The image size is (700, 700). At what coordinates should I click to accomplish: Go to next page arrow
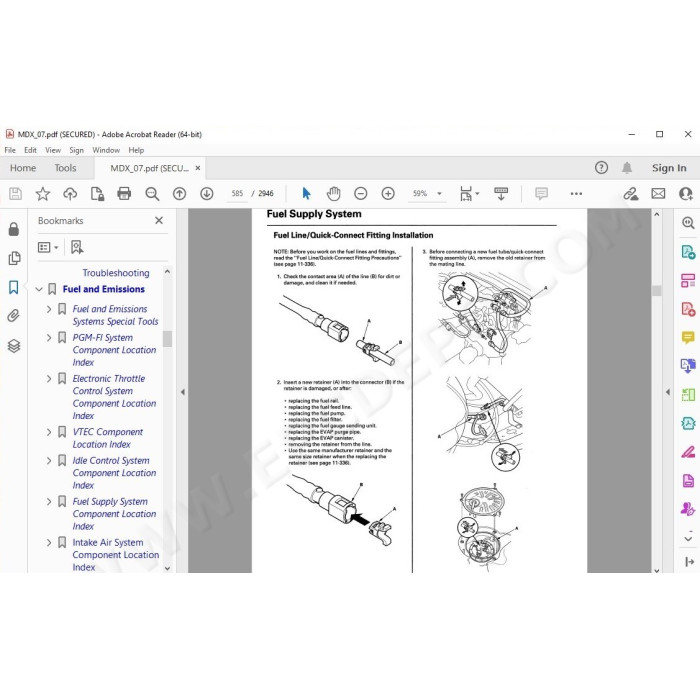pos(207,194)
